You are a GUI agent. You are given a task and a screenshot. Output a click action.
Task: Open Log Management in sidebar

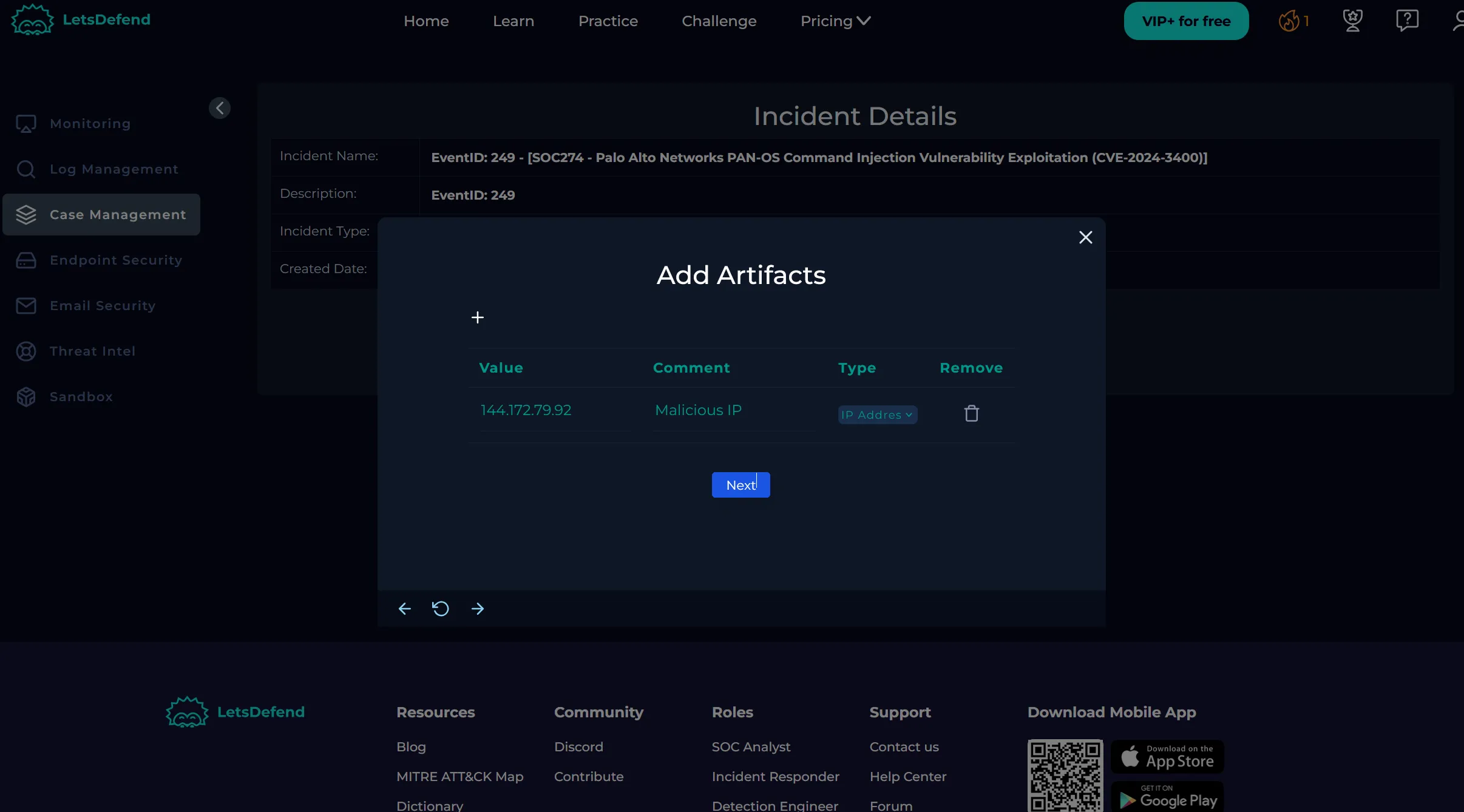(114, 169)
